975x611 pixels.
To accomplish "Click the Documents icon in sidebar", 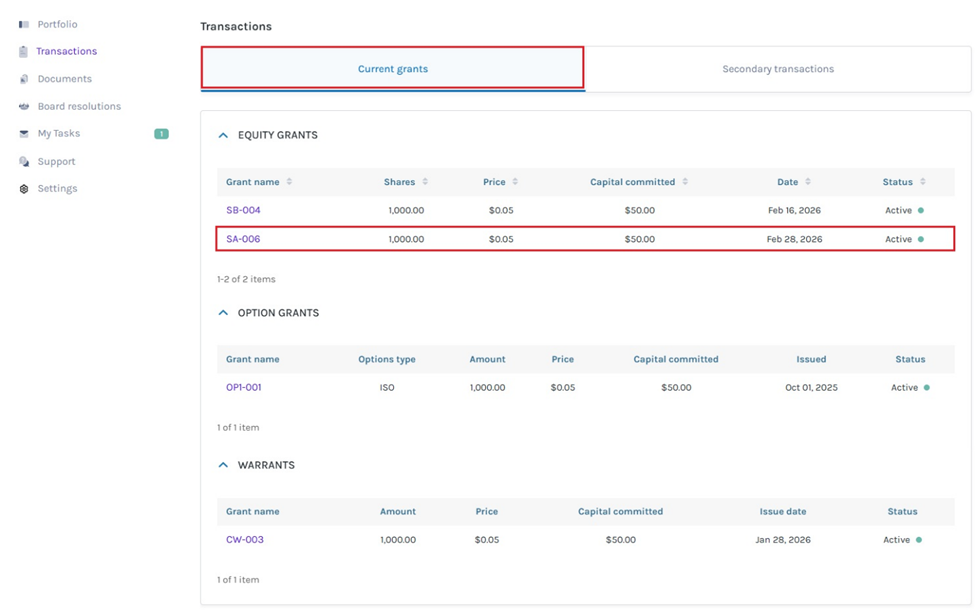I will pos(24,79).
